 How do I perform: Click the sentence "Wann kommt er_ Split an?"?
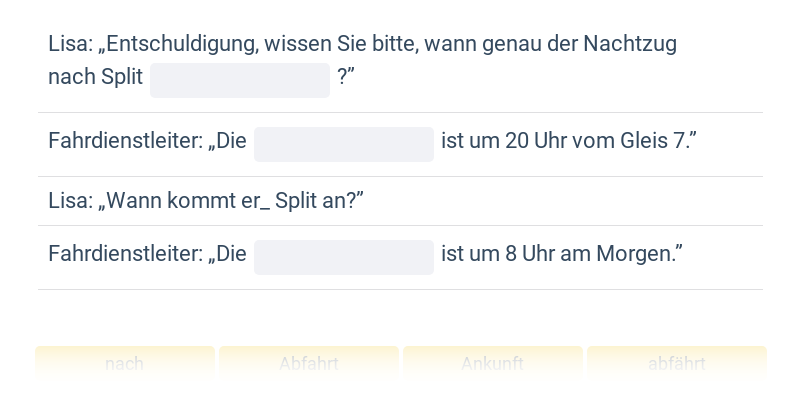(232, 201)
